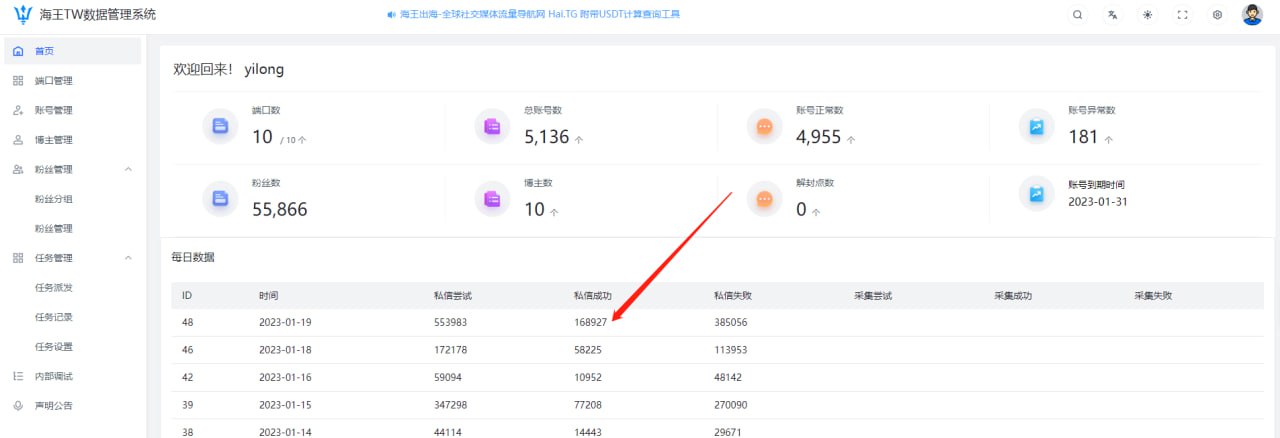
Task: Click the trident logo of 海王TW
Action: (22, 15)
